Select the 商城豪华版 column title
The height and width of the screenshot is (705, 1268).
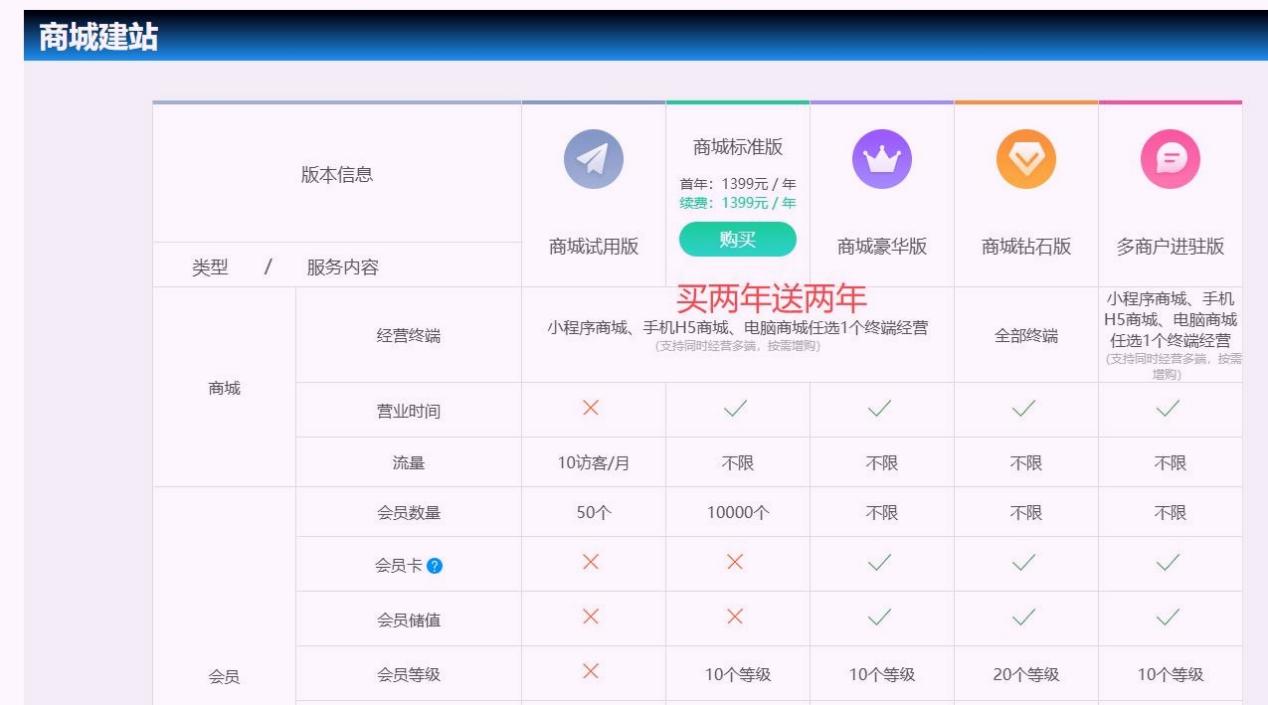881,247
